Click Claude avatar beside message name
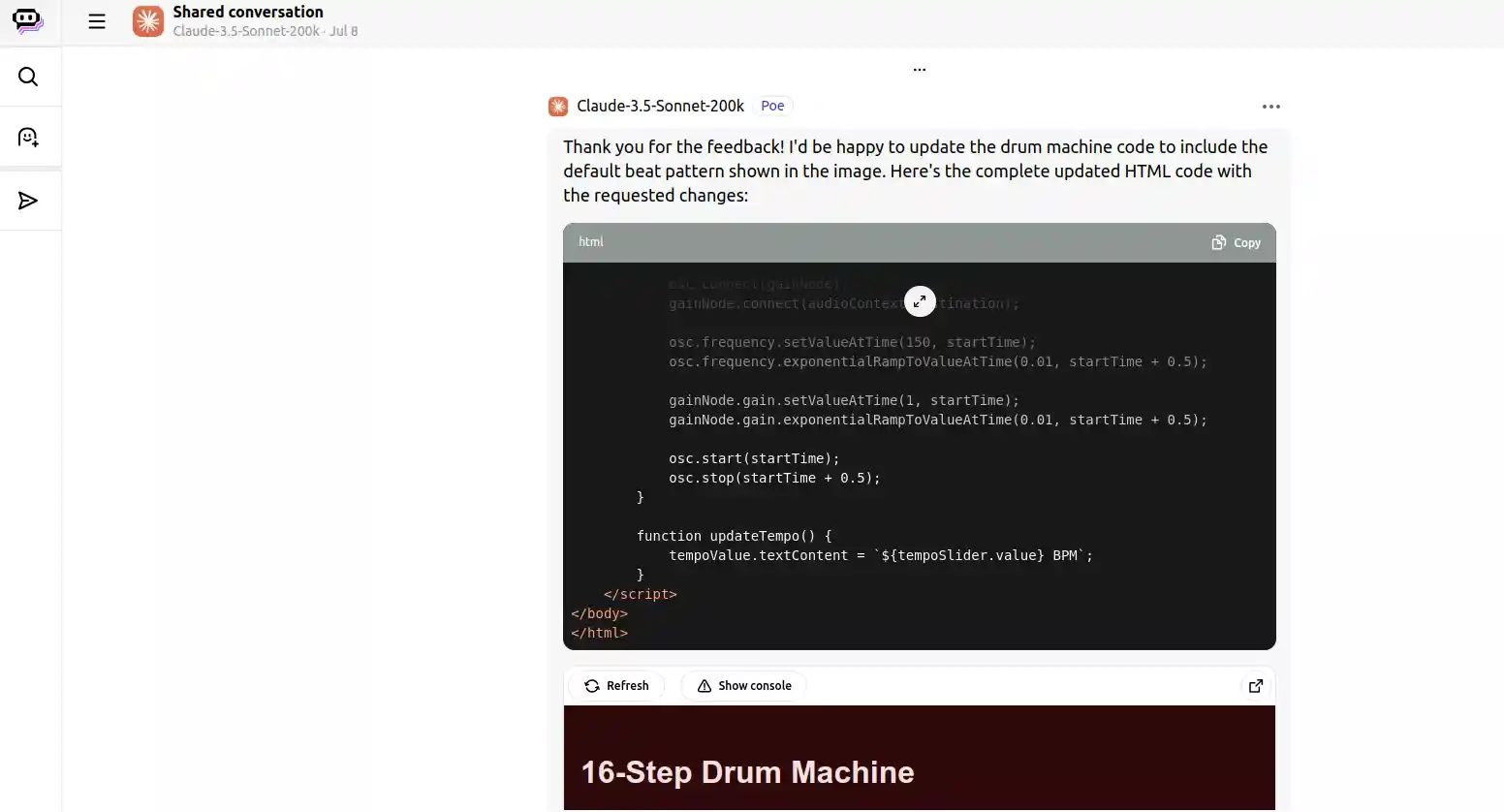 [558, 107]
